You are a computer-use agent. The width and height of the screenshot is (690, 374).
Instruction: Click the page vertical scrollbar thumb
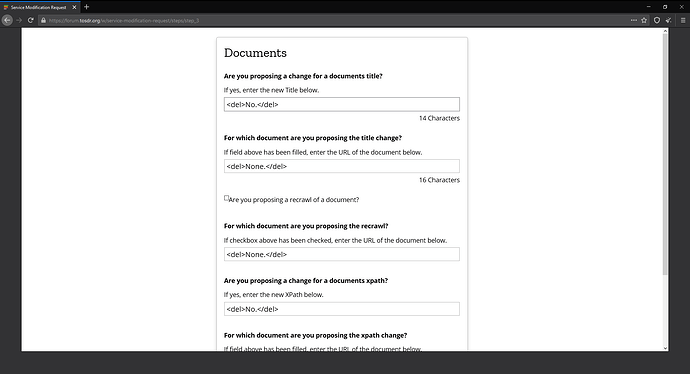point(665,154)
